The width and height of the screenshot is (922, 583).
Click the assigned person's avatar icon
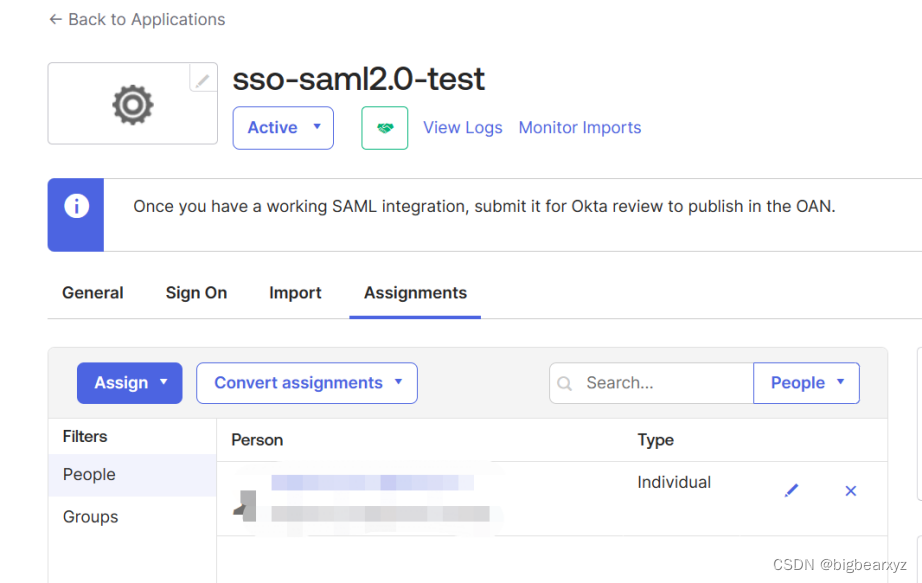click(246, 505)
